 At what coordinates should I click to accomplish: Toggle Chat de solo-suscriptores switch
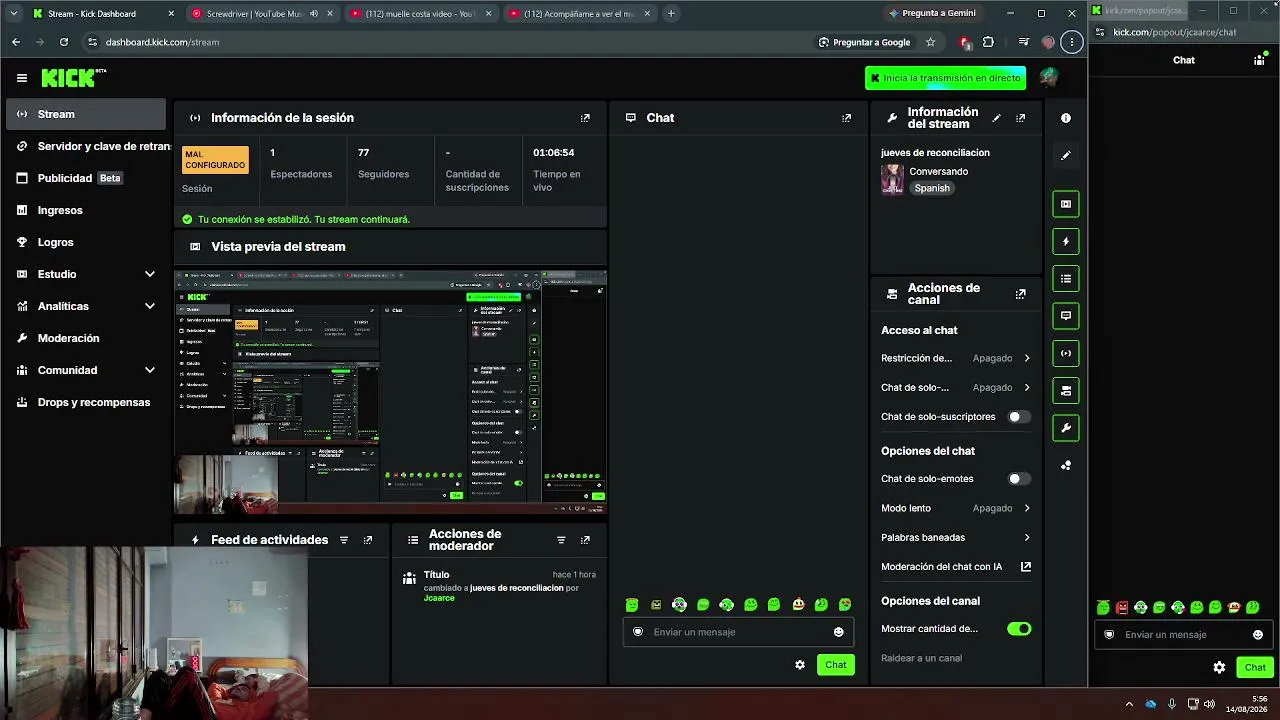[1019, 417]
